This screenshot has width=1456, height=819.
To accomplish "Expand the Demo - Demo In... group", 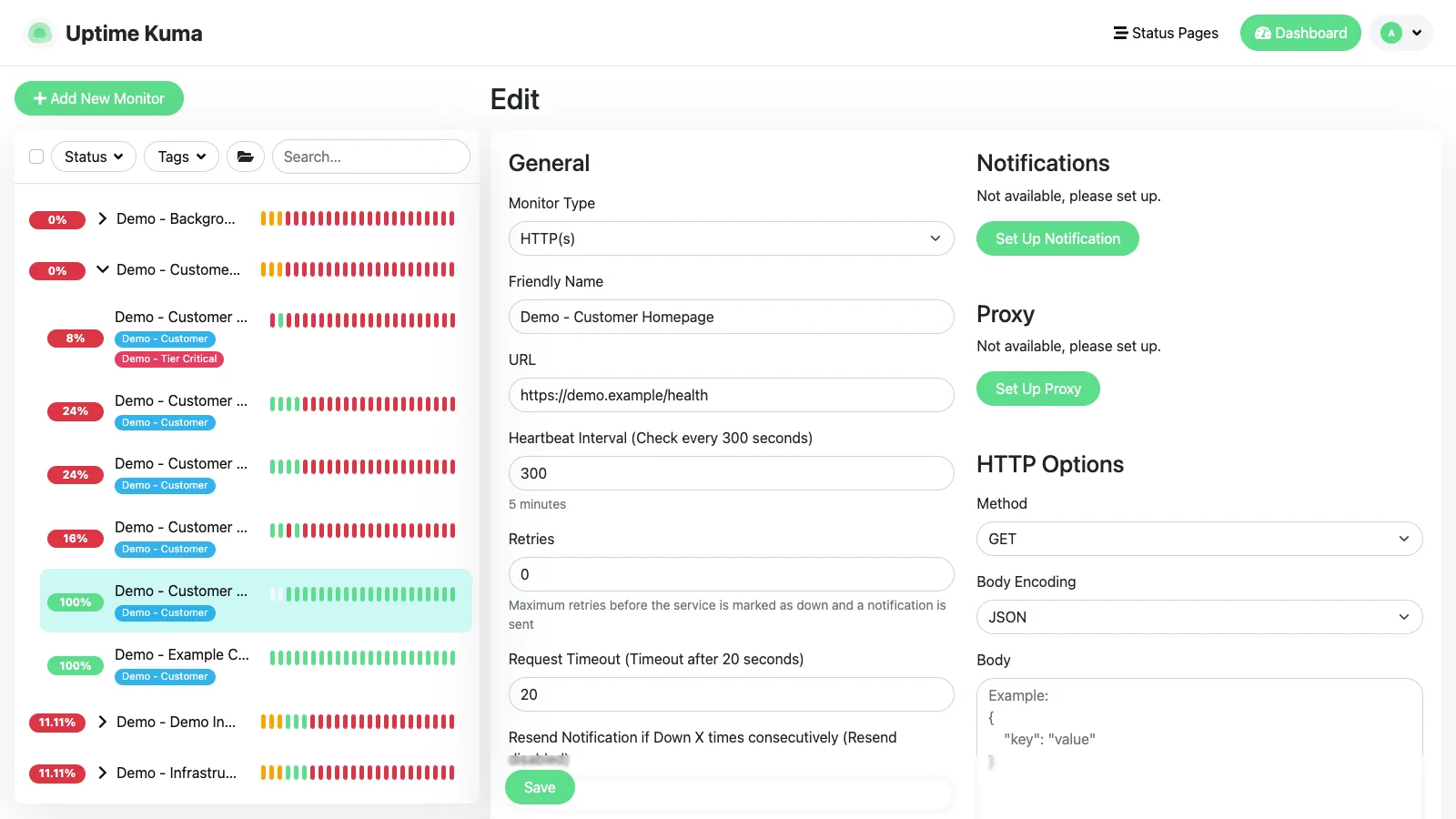I will [103, 722].
